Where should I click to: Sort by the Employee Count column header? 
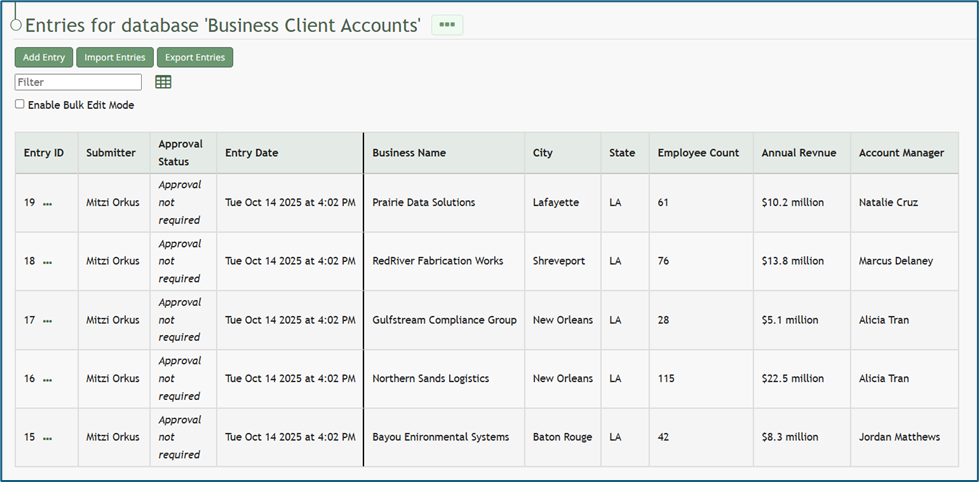(698, 153)
